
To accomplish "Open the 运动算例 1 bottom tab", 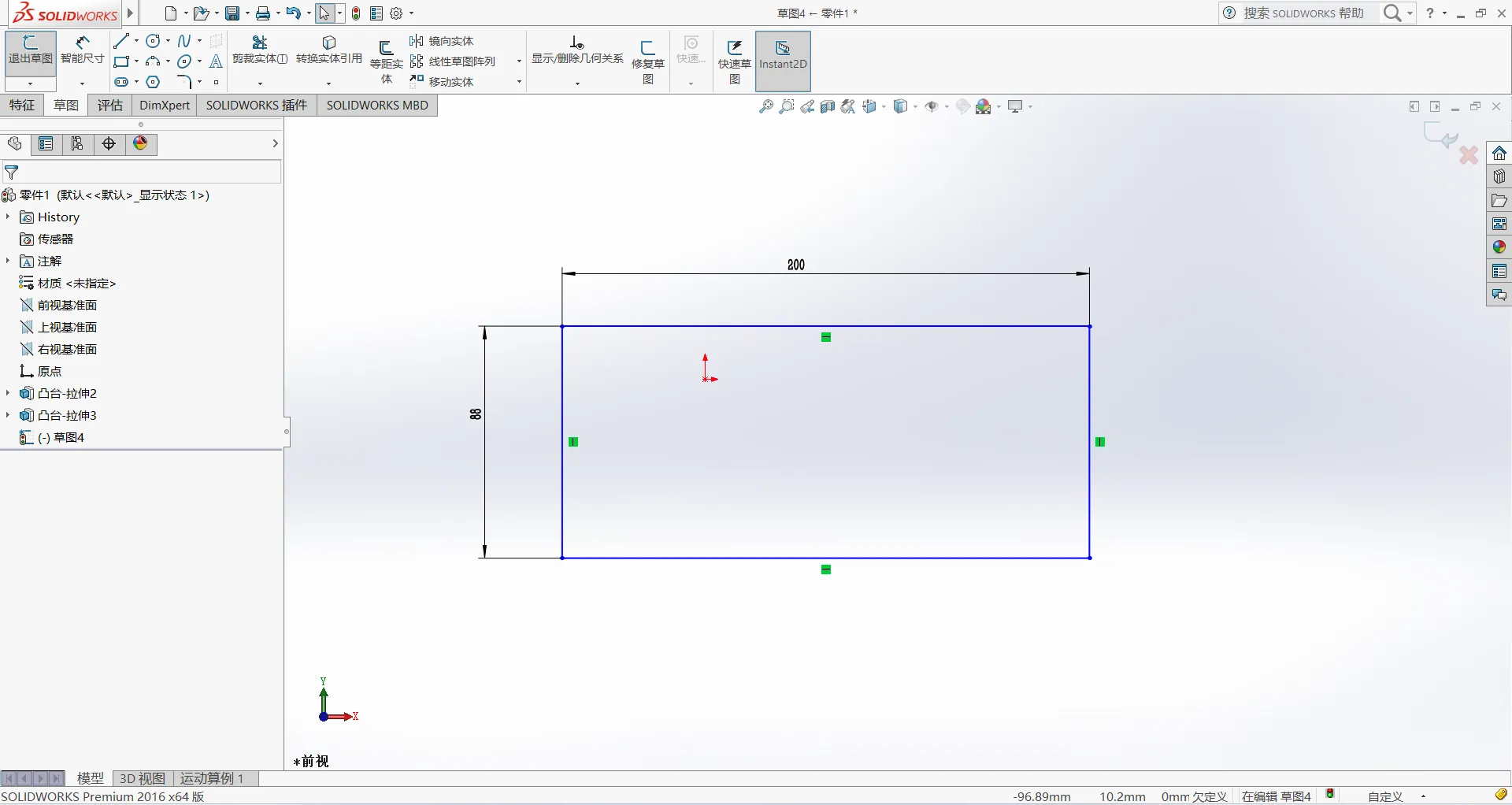I will [213, 778].
